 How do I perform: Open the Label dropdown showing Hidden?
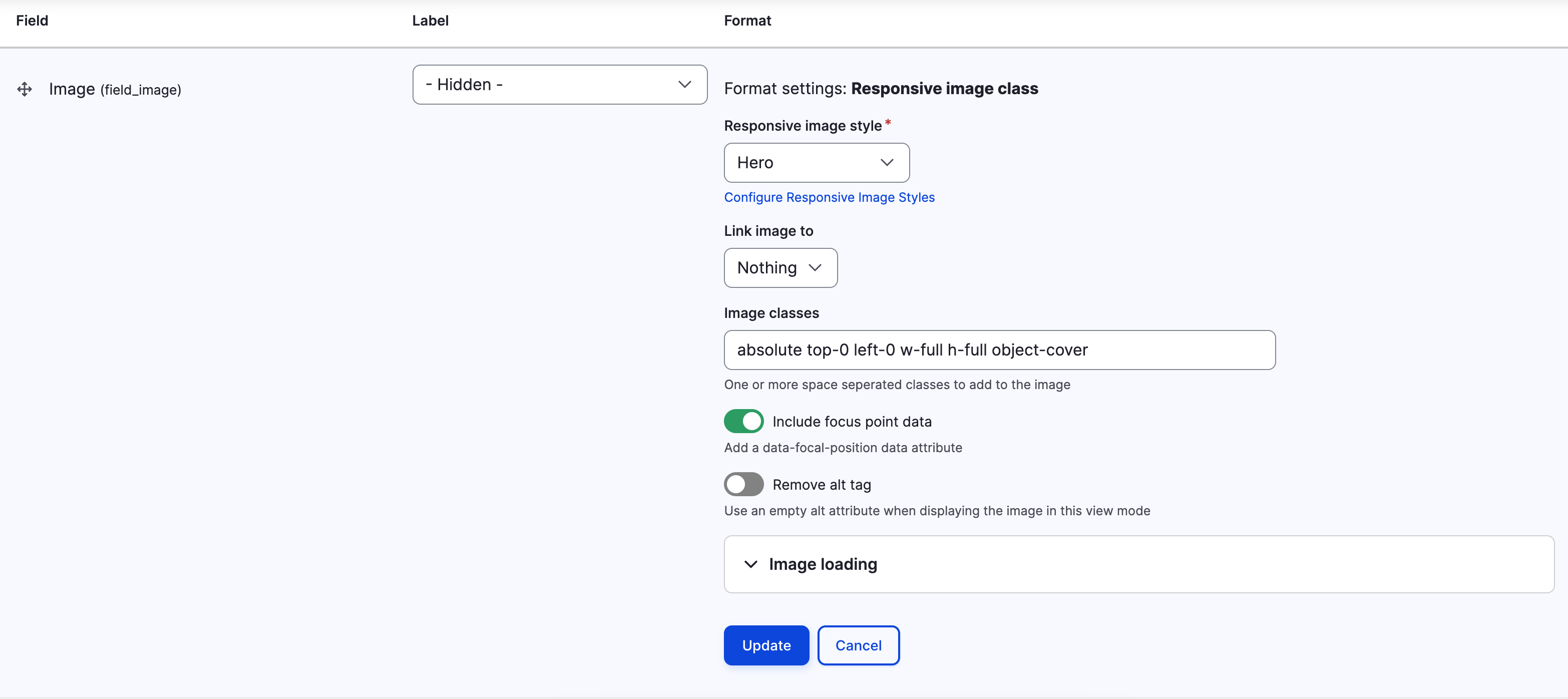(559, 85)
